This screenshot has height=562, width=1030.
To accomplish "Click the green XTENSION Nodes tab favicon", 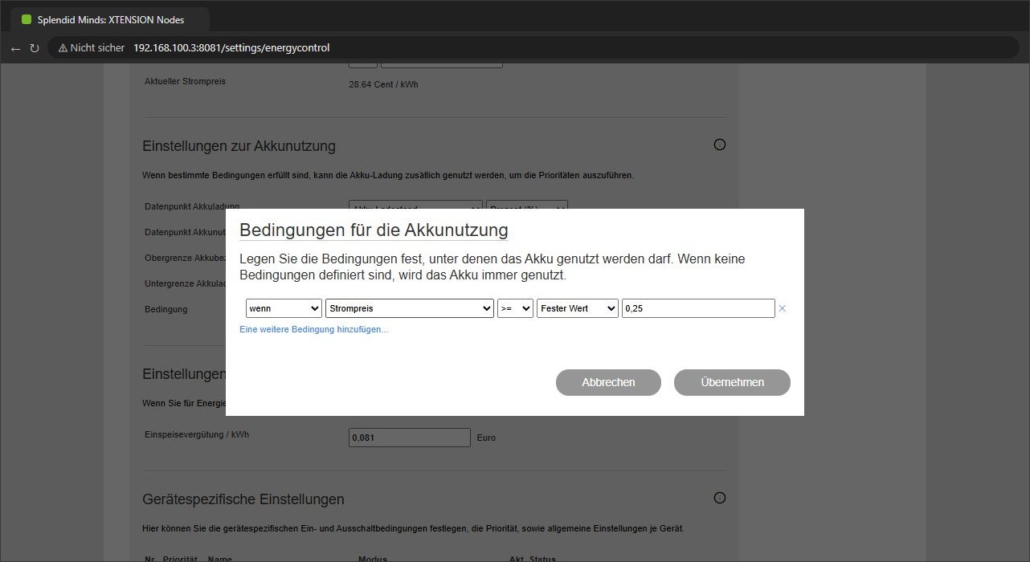I will tap(26, 20).
